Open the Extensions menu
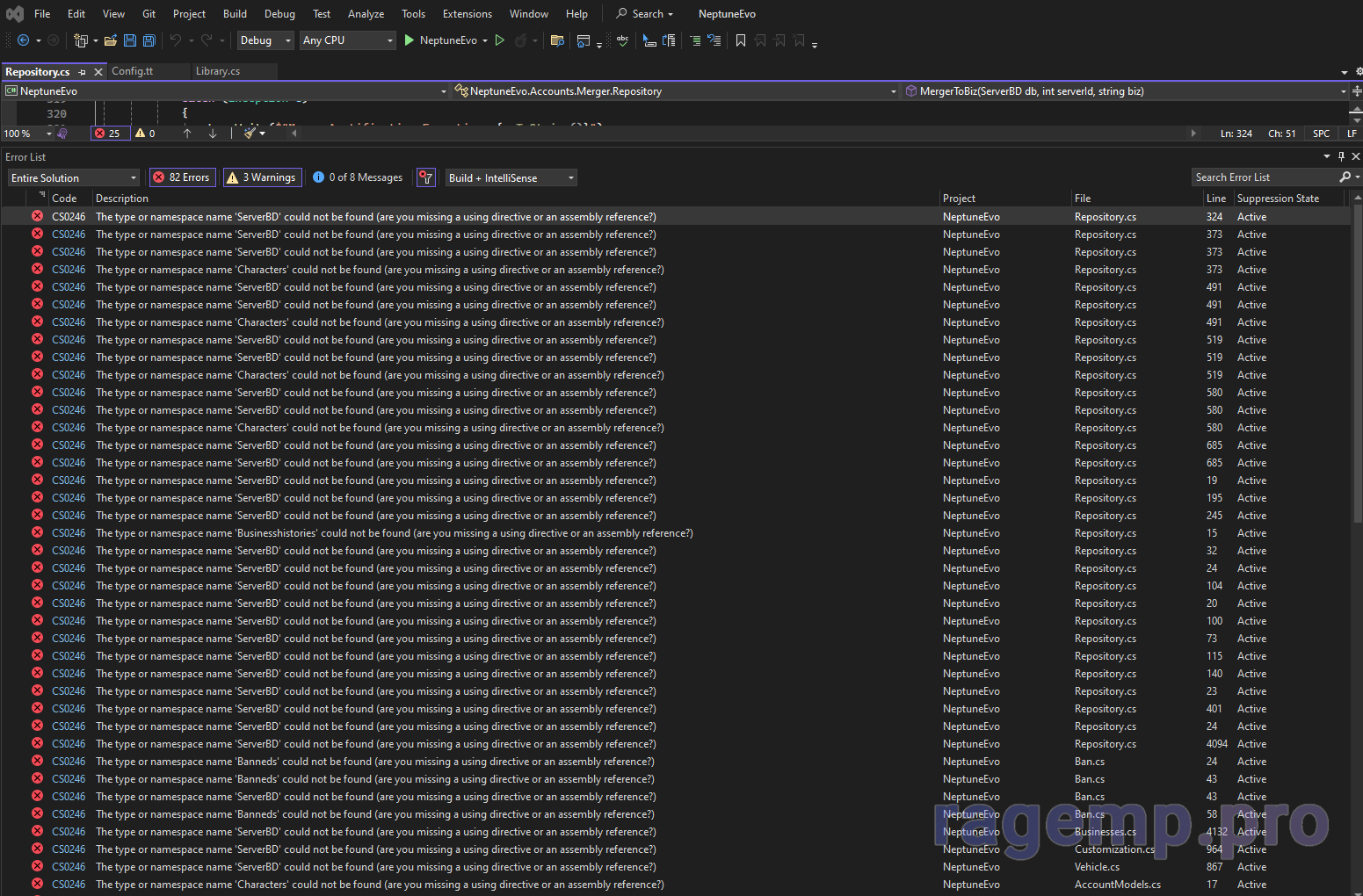 point(468,14)
